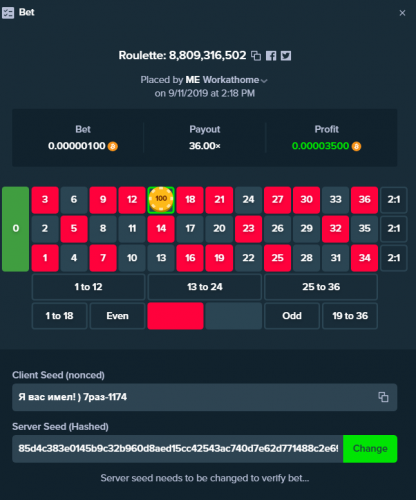The width and height of the screenshot is (416, 500).
Task: Select number 24 on the board
Action: 248,200
